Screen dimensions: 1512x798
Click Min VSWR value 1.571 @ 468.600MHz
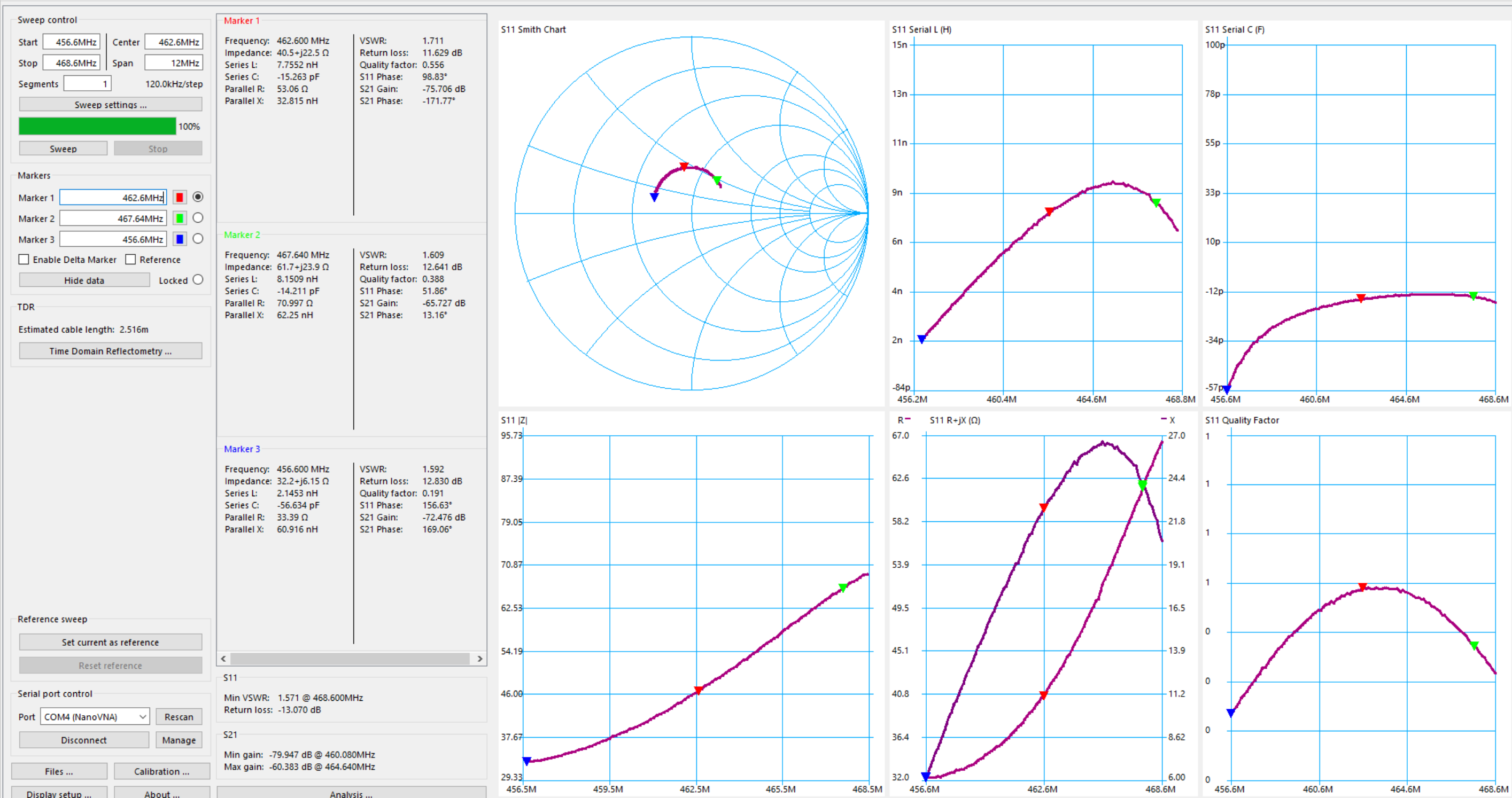pyautogui.click(x=321, y=698)
